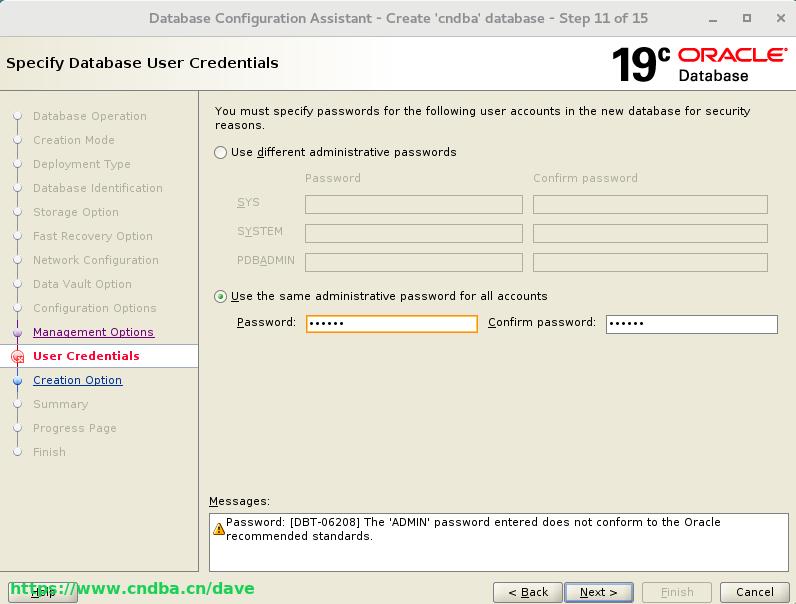This screenshot has width=796, height=604.
Task: Go to the Next step
Action: [599, 592]
